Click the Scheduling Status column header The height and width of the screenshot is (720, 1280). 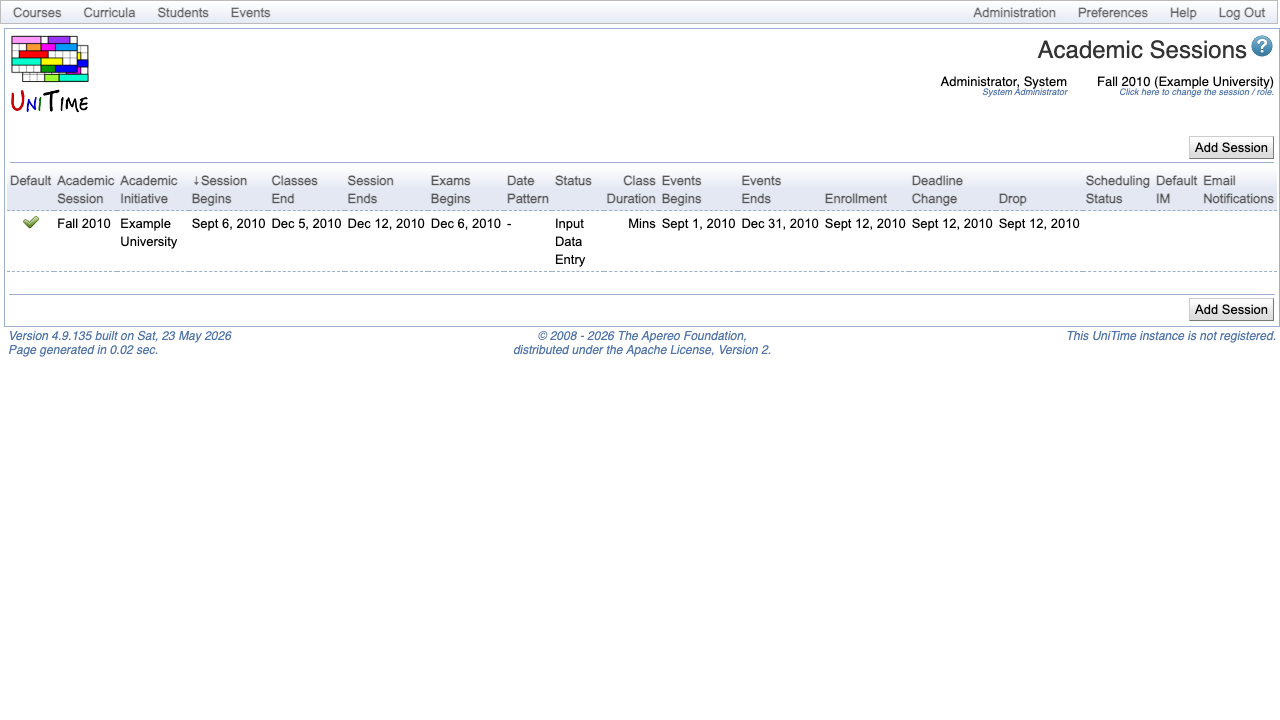click(x=1118, y=190)
